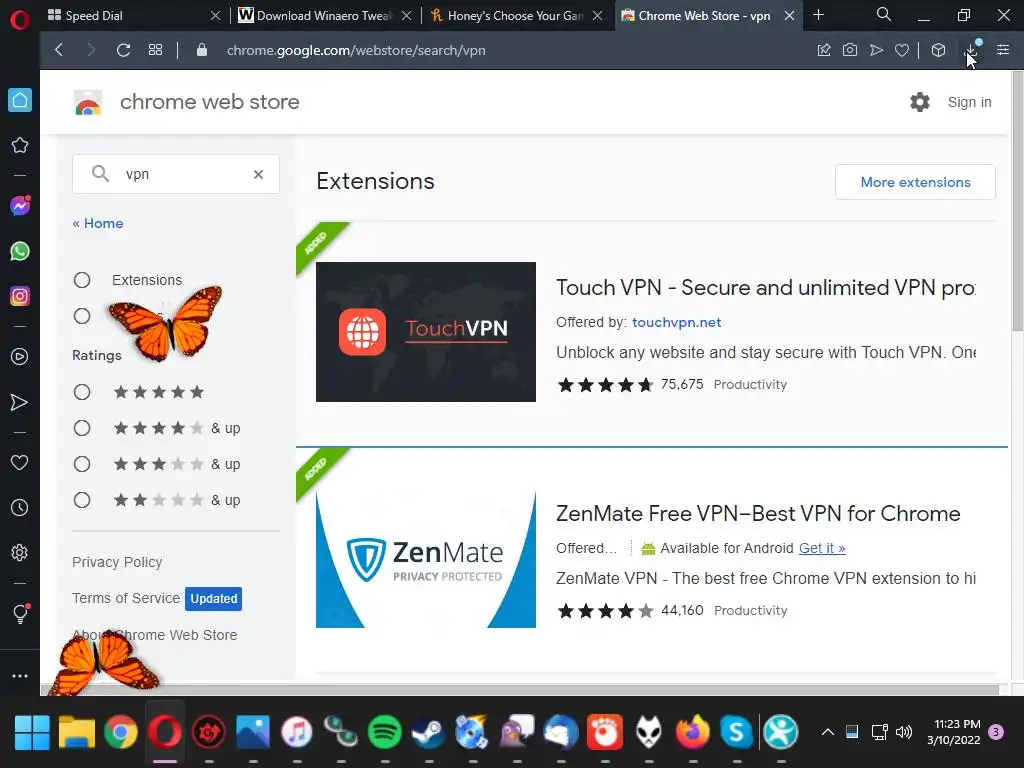Open the touchvpn.net publisher link
This screenshot has width=1024, height=768.
click(677, 322)
